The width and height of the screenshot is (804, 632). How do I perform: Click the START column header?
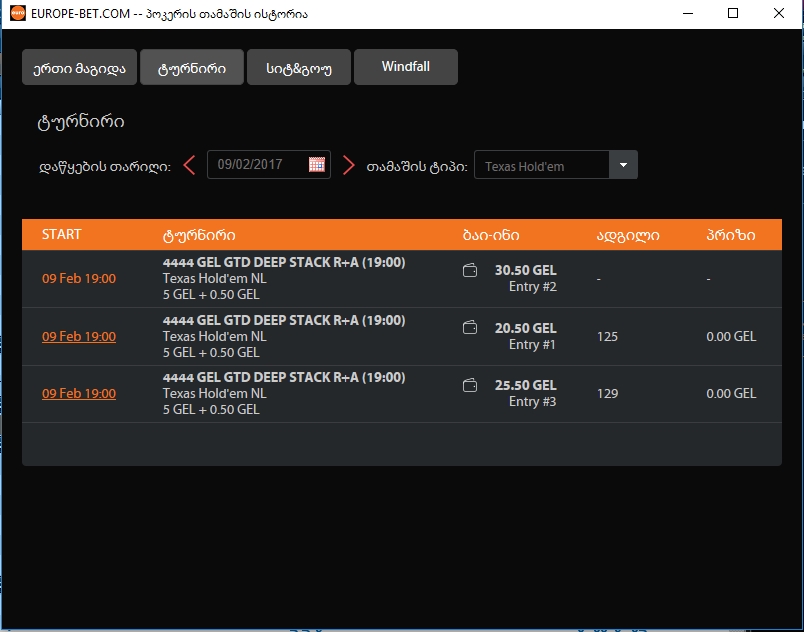tap(61, 234)
